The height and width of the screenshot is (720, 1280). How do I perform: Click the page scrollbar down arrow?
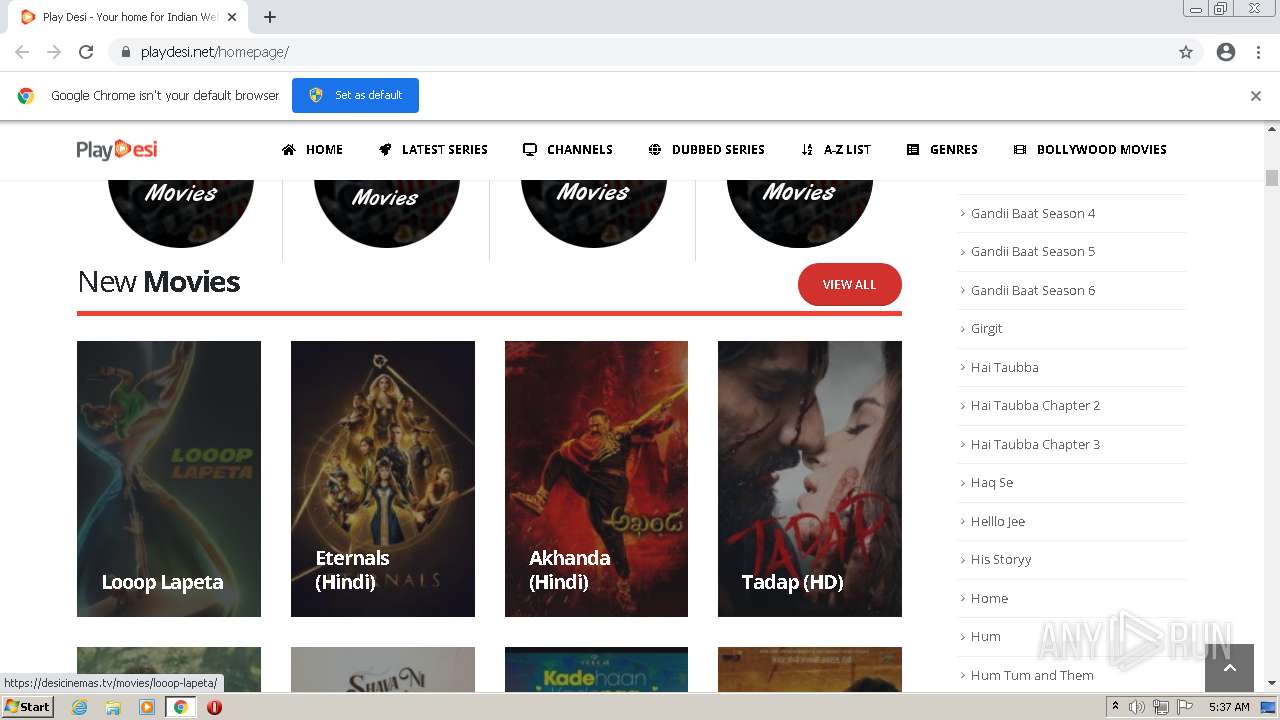point(1272,684)
